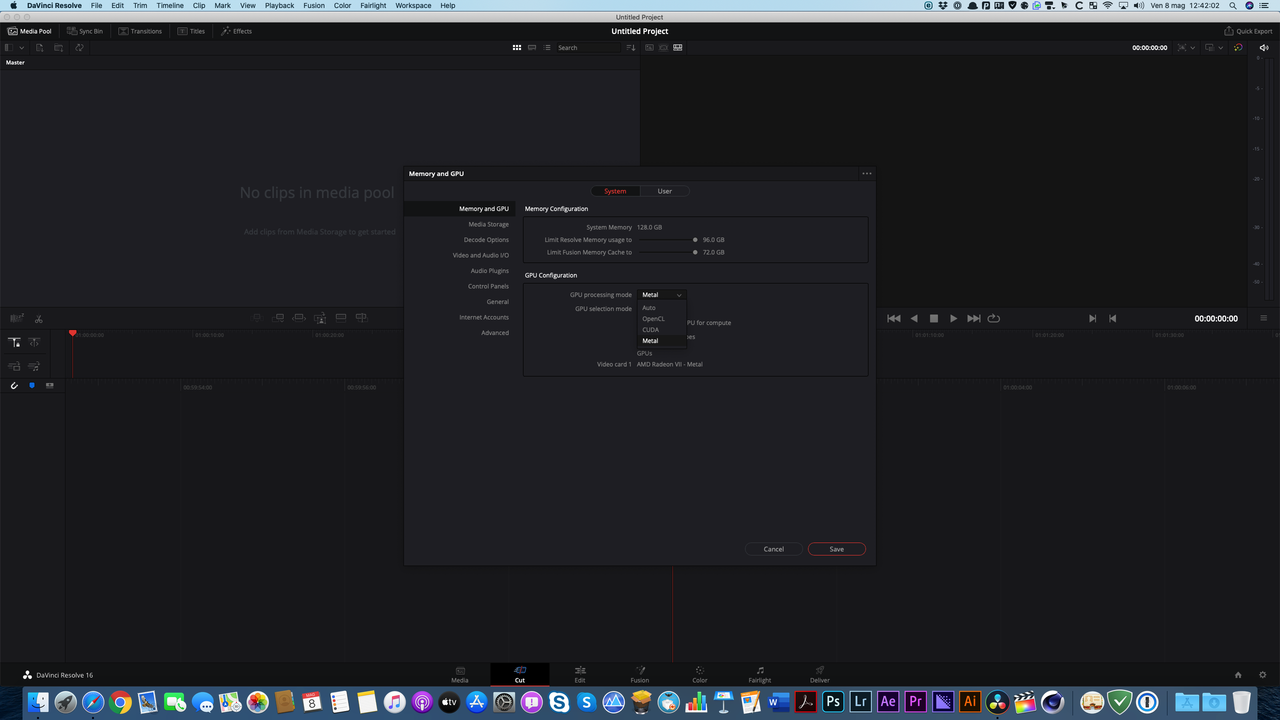Click the stop button in the viewer
This screenshot has width=1280, height=720.
[x=934, y=318]
